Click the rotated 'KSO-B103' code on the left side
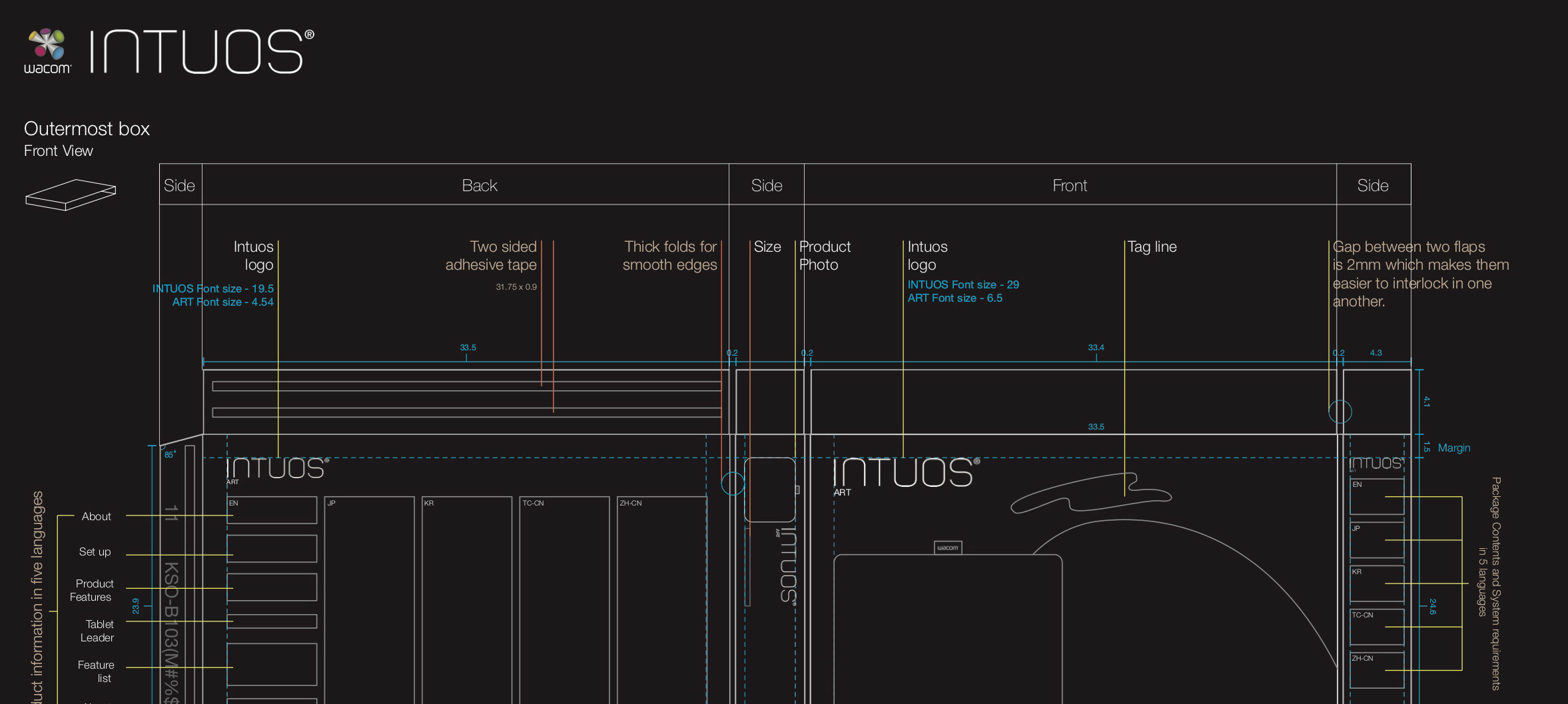This screenshot has width=1568, height=704. (x=171, y=633)
